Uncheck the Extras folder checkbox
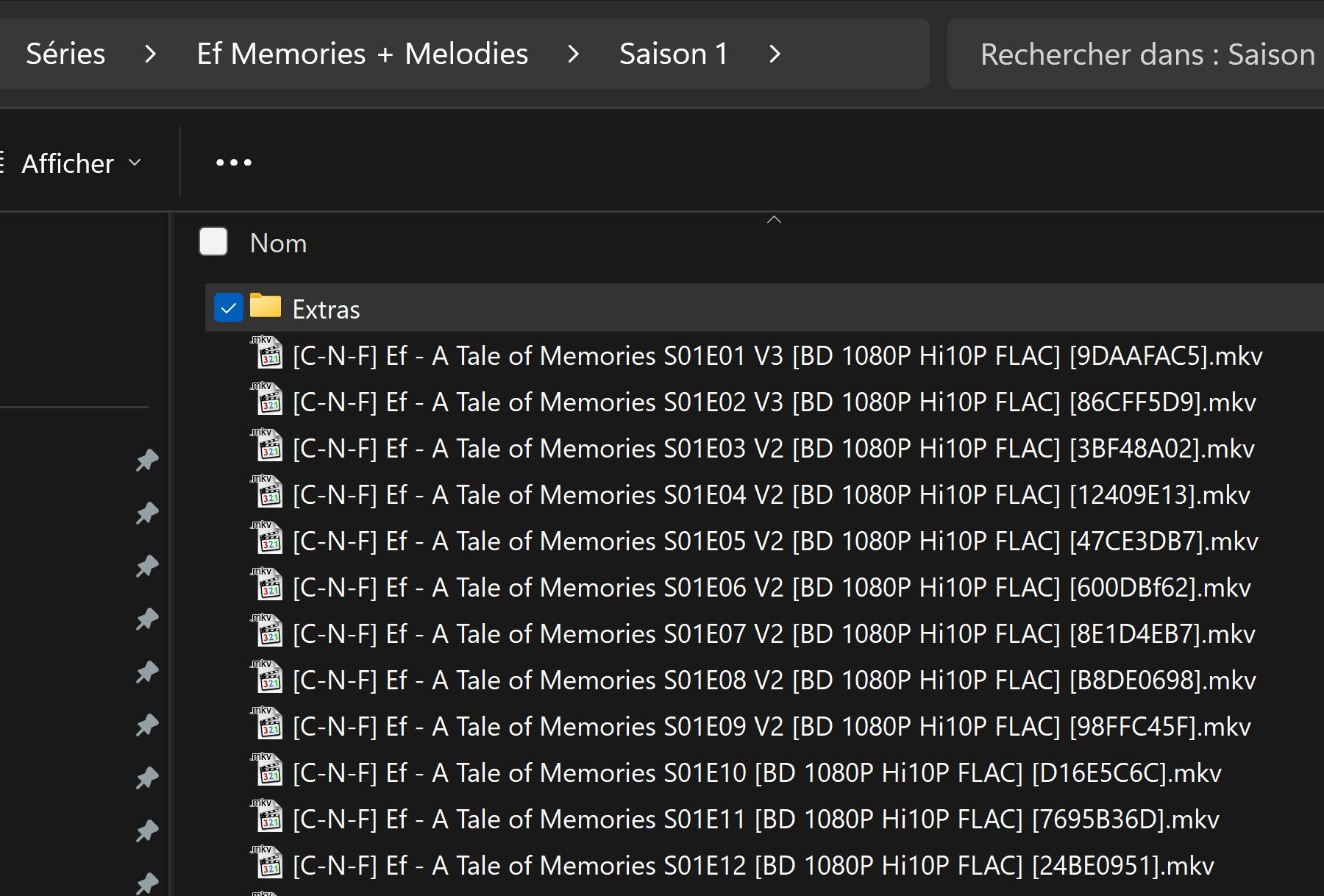 coord(229,307)
